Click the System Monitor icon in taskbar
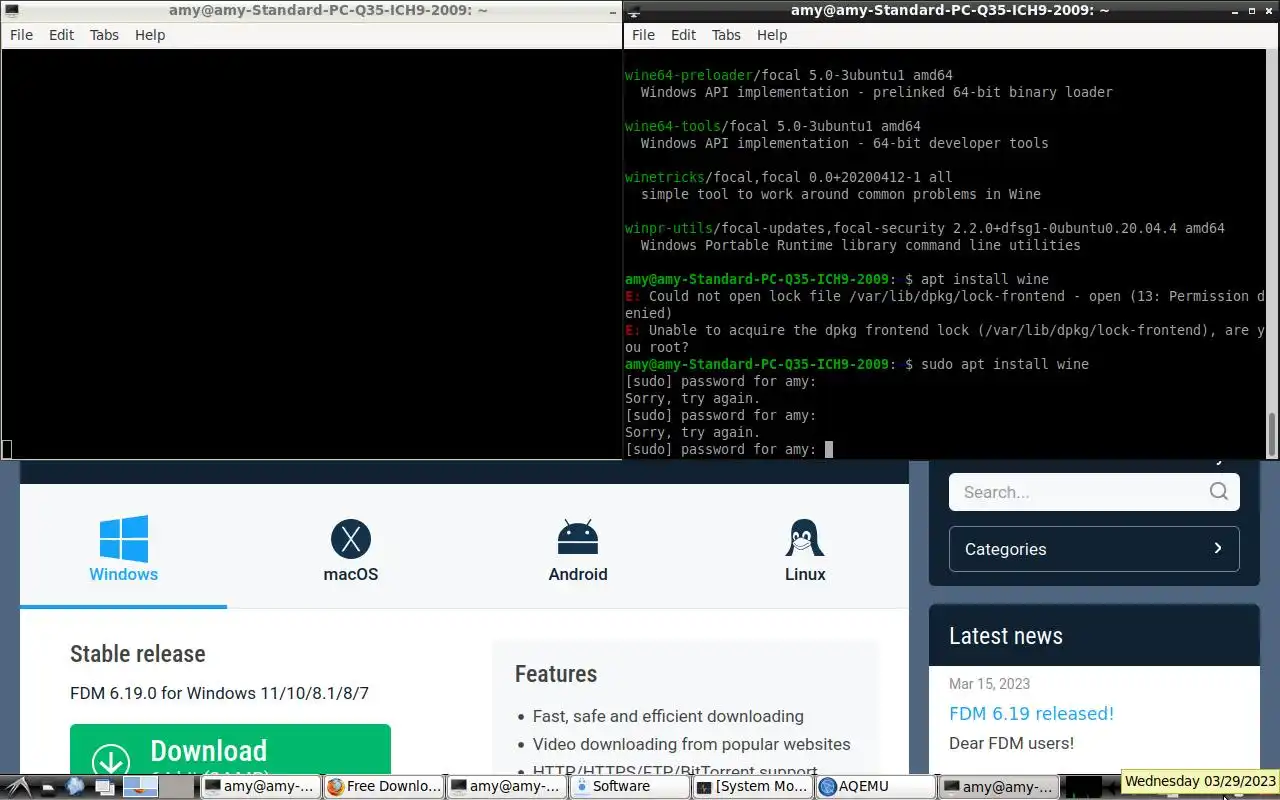1280x800 pixels. point(704,787)
